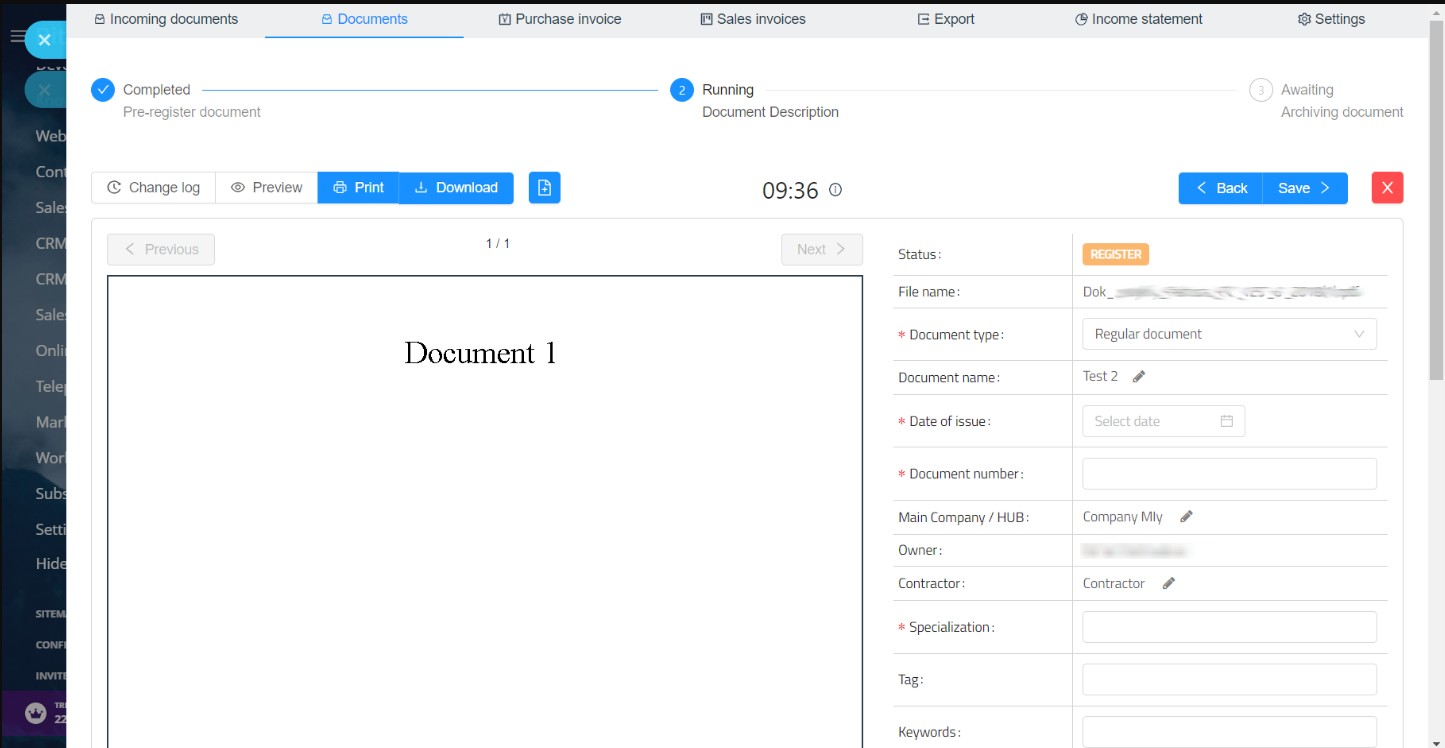Click the Document number input field
1445x748 pixels.
click(x=1229, y=474)
